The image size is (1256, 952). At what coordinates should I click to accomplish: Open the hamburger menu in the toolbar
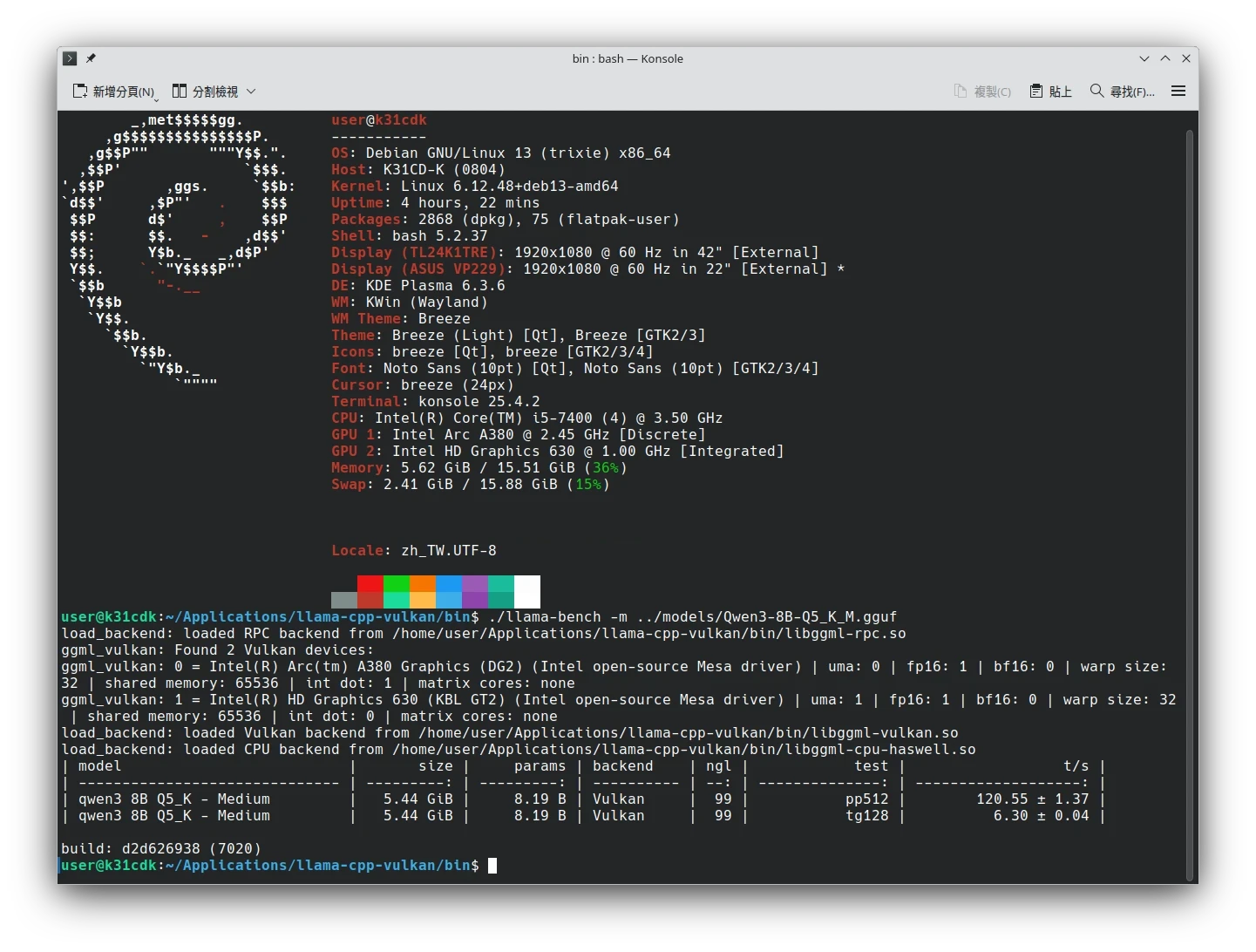[x=1178, y=92]
